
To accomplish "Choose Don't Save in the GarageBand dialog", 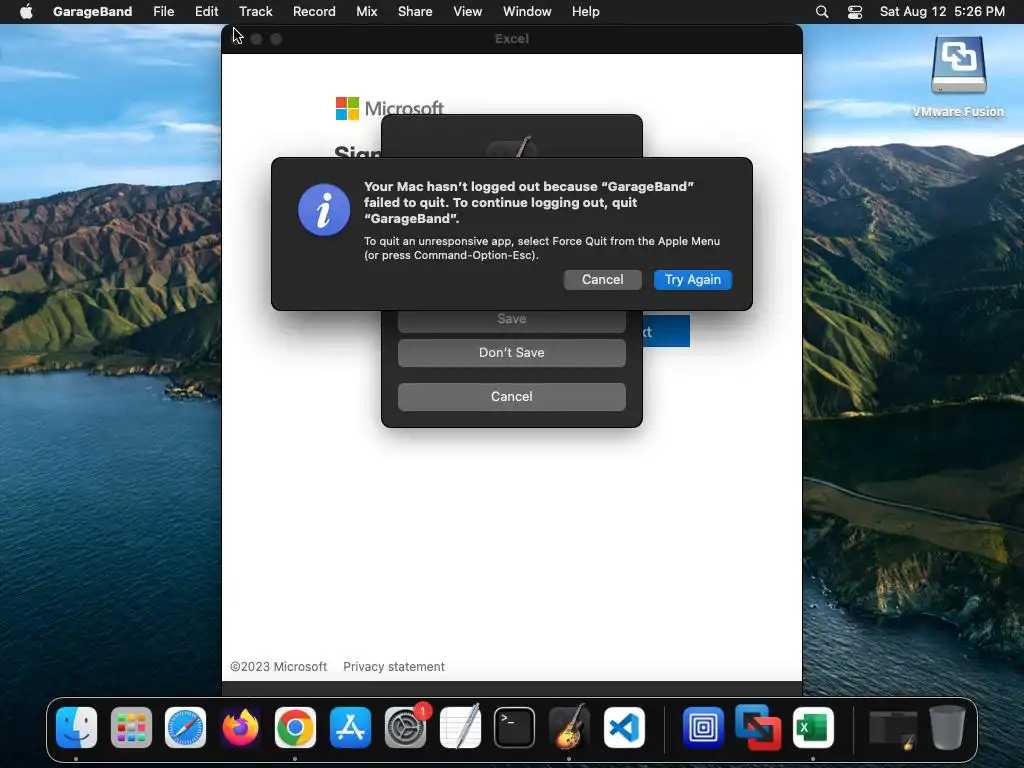I will [x=511, y=353].
